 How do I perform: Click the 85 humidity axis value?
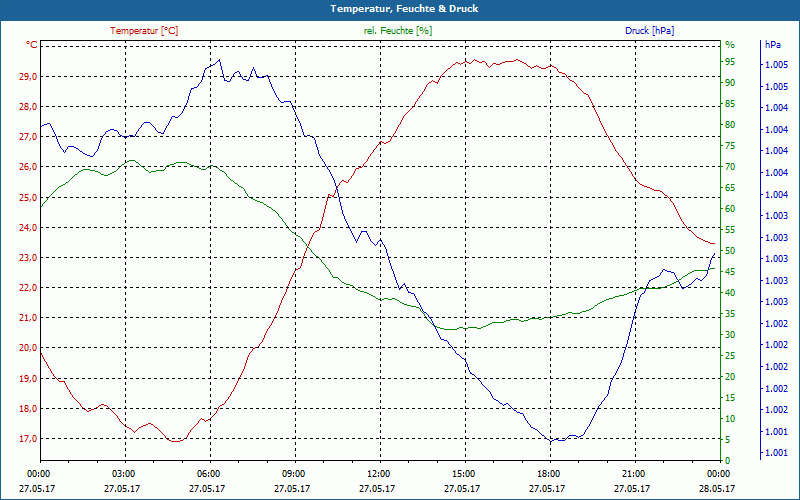pyautogui.click(x=730, y=104)
